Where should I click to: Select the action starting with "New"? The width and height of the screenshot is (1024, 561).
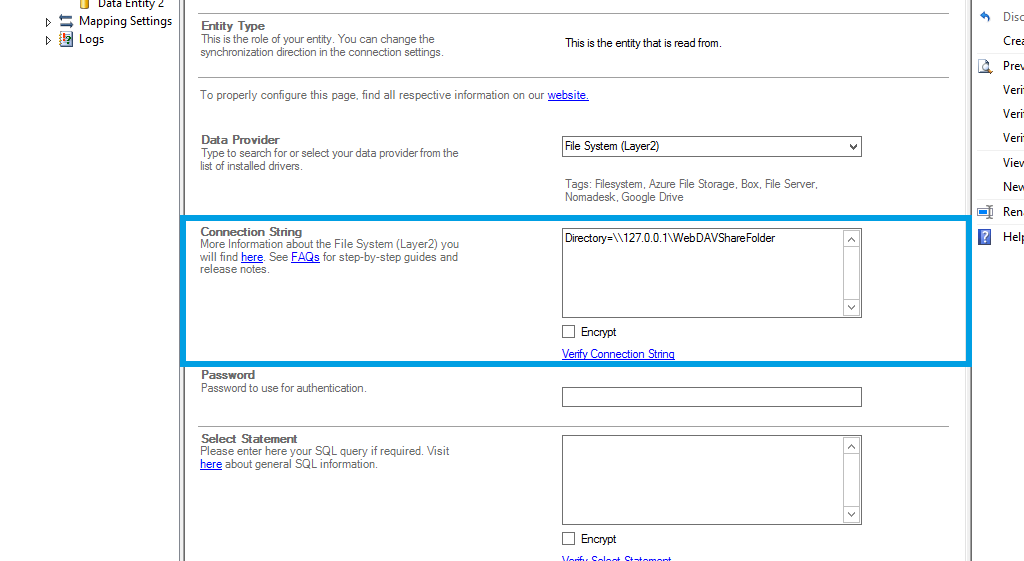tap(1012, 187)
